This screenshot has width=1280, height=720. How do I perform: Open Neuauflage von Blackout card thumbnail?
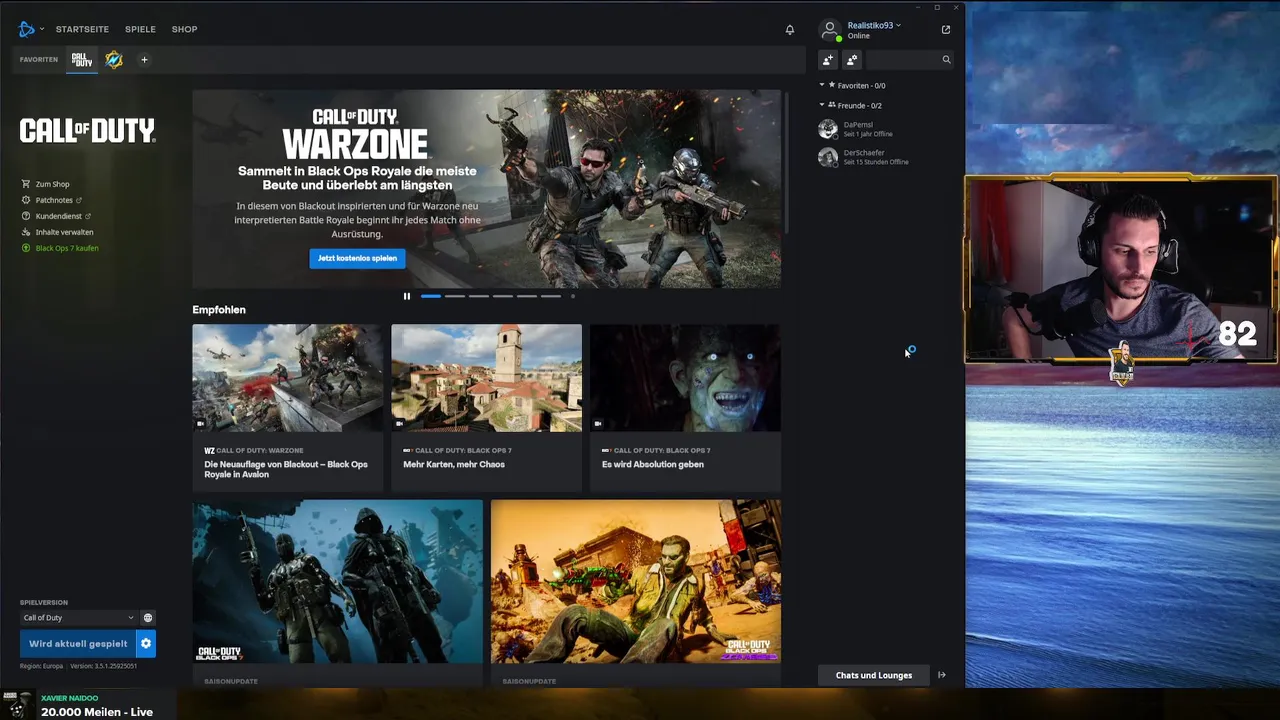[287, 378]
